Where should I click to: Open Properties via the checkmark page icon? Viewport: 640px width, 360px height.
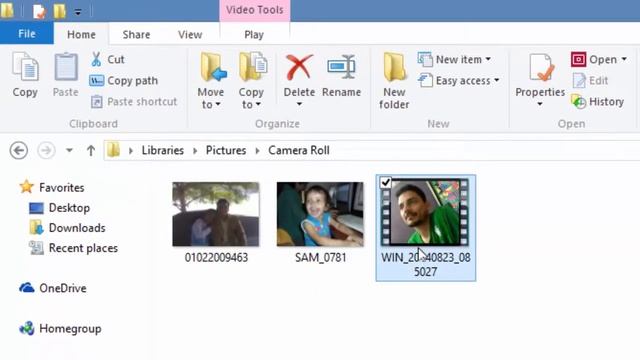(541, 67)
